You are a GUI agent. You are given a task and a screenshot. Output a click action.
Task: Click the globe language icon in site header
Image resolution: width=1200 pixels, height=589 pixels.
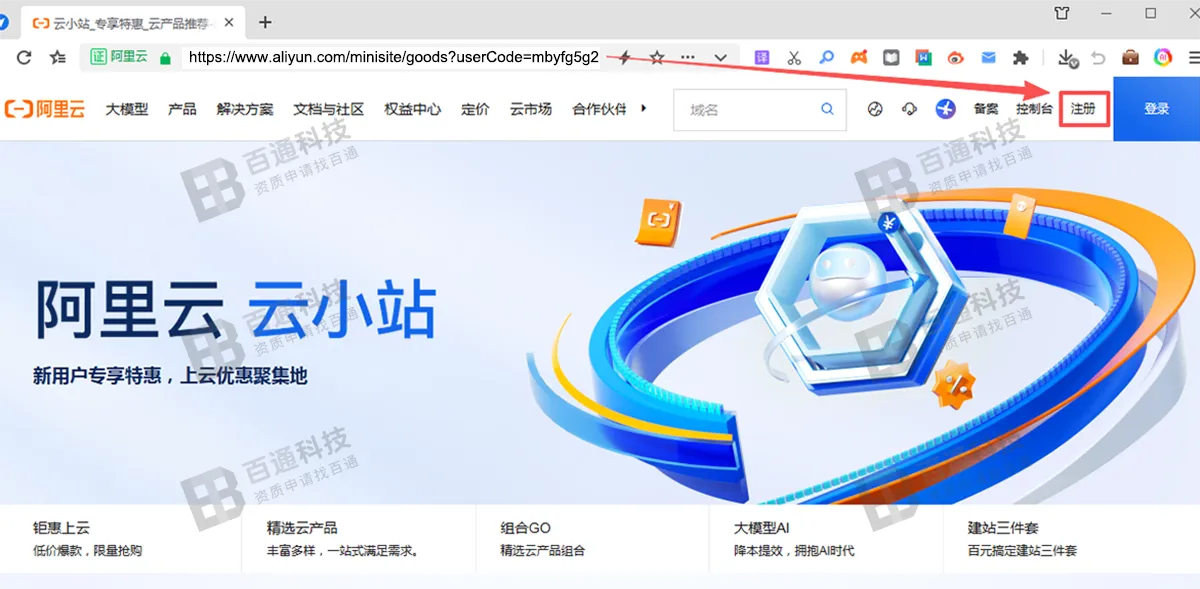point(875,109)
